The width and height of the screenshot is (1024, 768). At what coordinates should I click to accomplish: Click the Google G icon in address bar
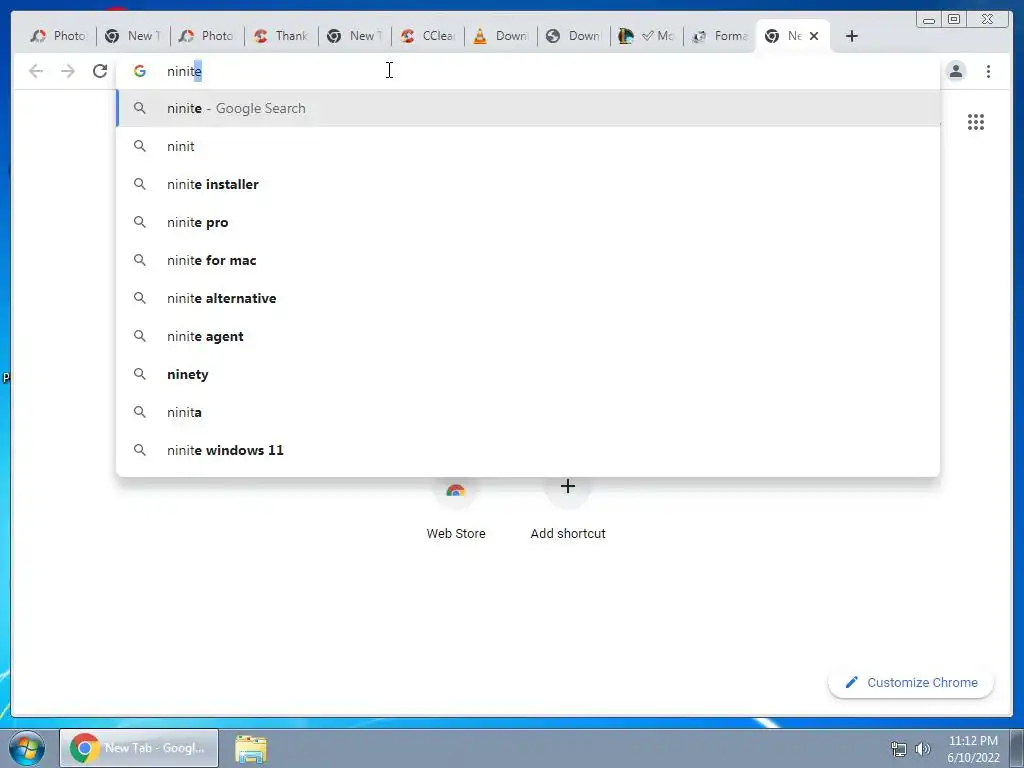point(140,71)
